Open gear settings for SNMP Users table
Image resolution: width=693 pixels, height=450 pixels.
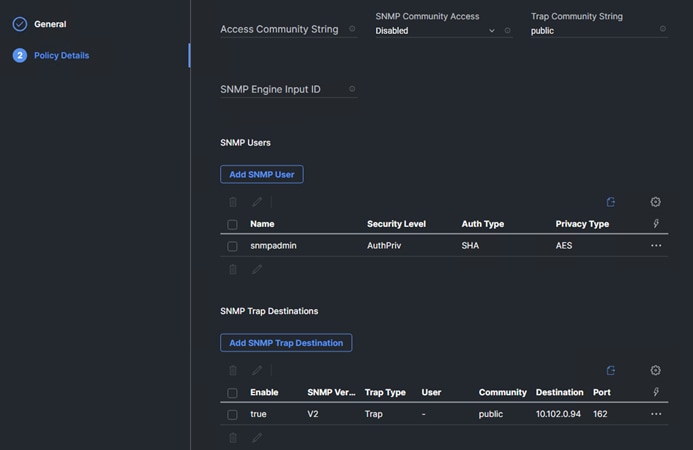pyautogui.click(x=655, y=202)
